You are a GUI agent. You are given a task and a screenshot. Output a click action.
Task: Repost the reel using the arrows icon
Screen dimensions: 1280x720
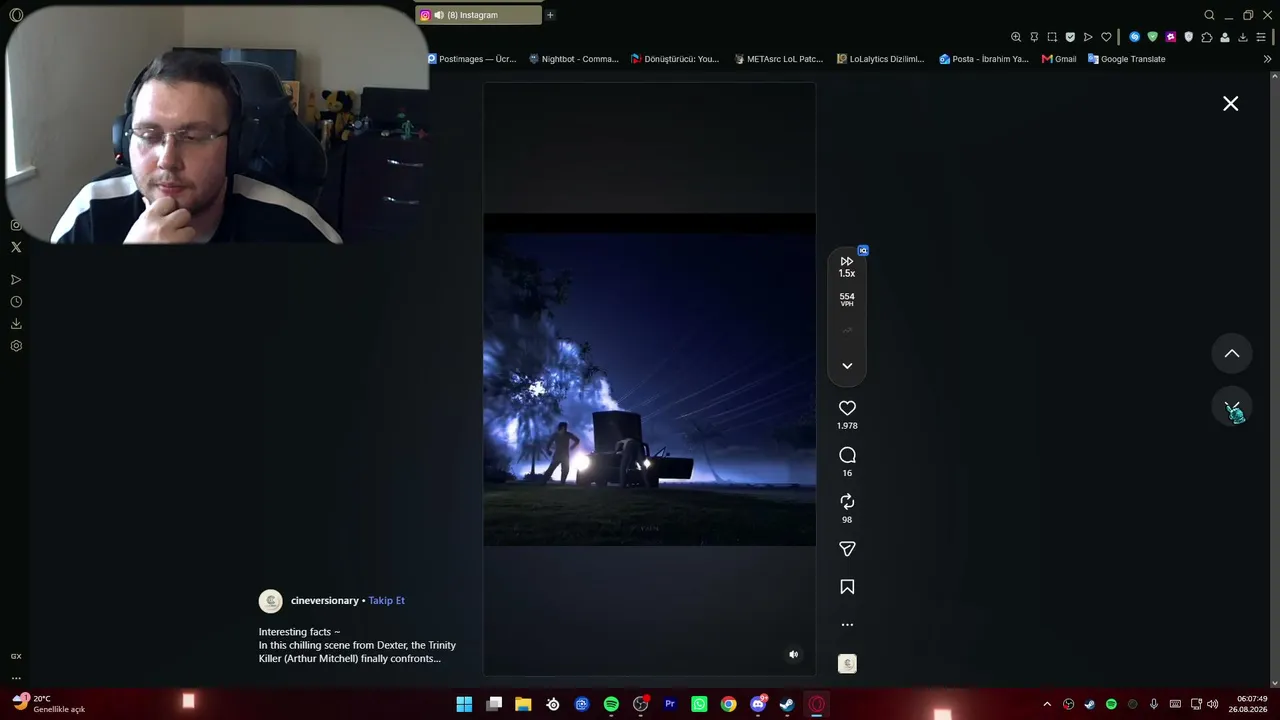(x=847, y=501)
